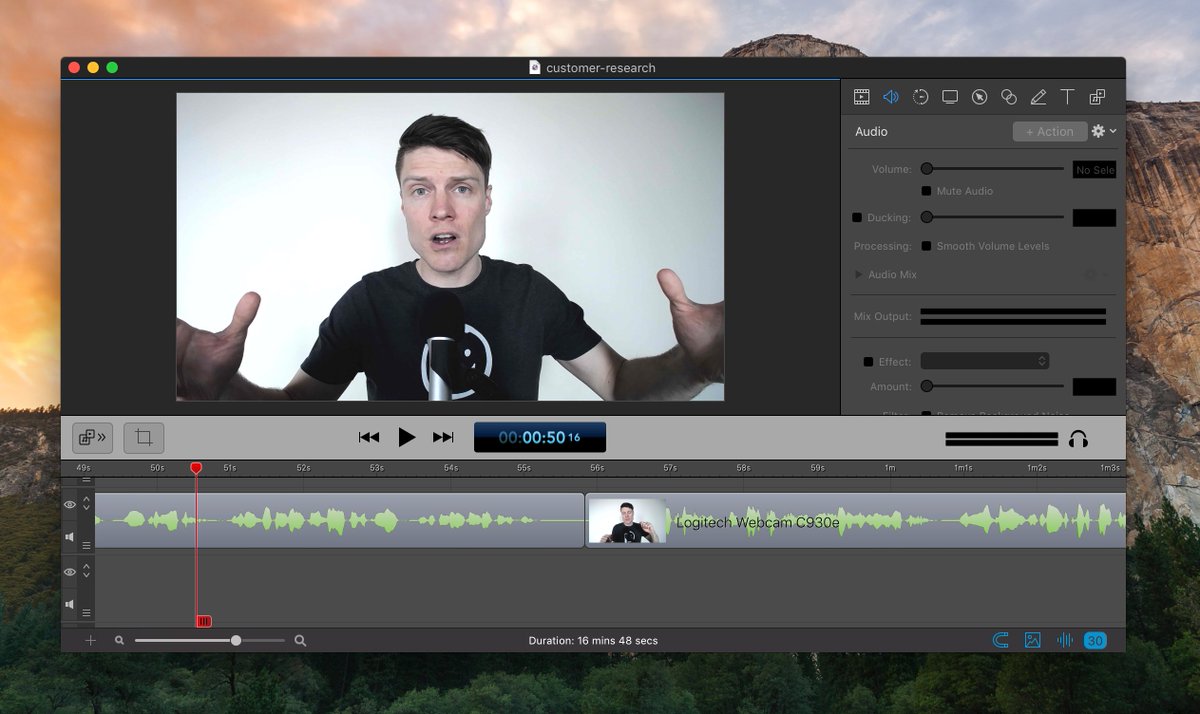The image size is (1200, 714).
Task: Click the Callout pointer icon in inspector
Action: (x=979, y=97)
